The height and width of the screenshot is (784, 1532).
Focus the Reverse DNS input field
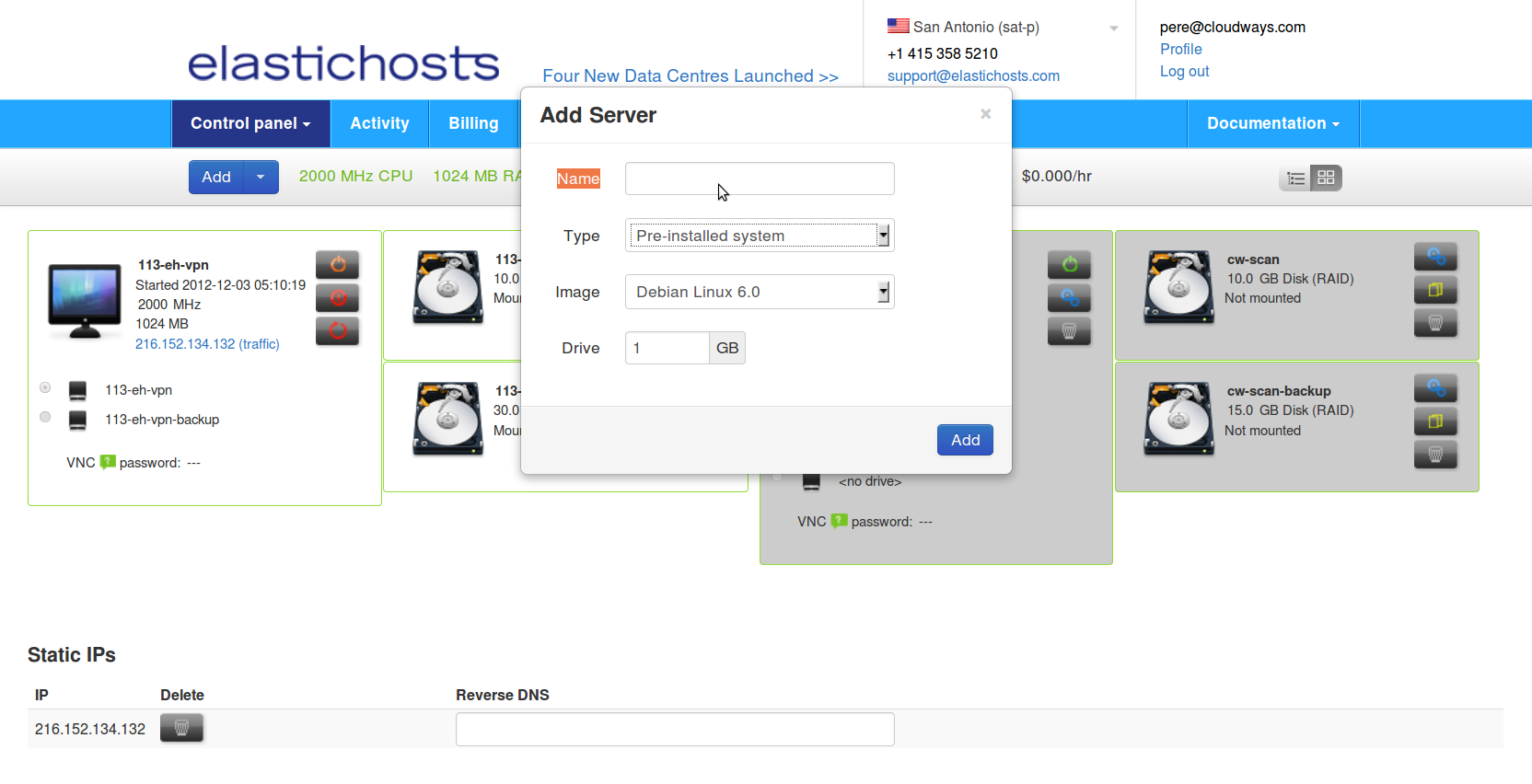675,729
